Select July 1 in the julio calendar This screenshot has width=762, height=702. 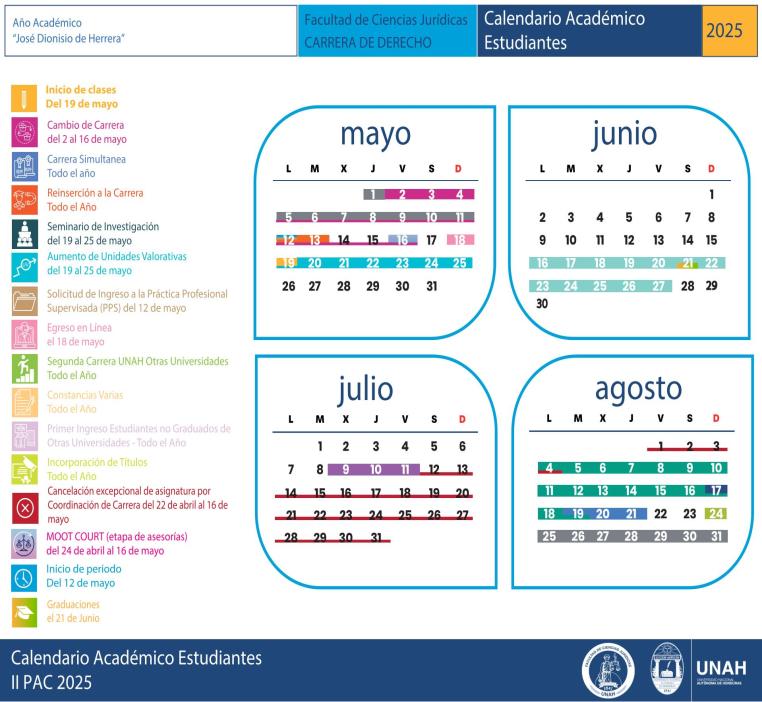tap(320, 446)
